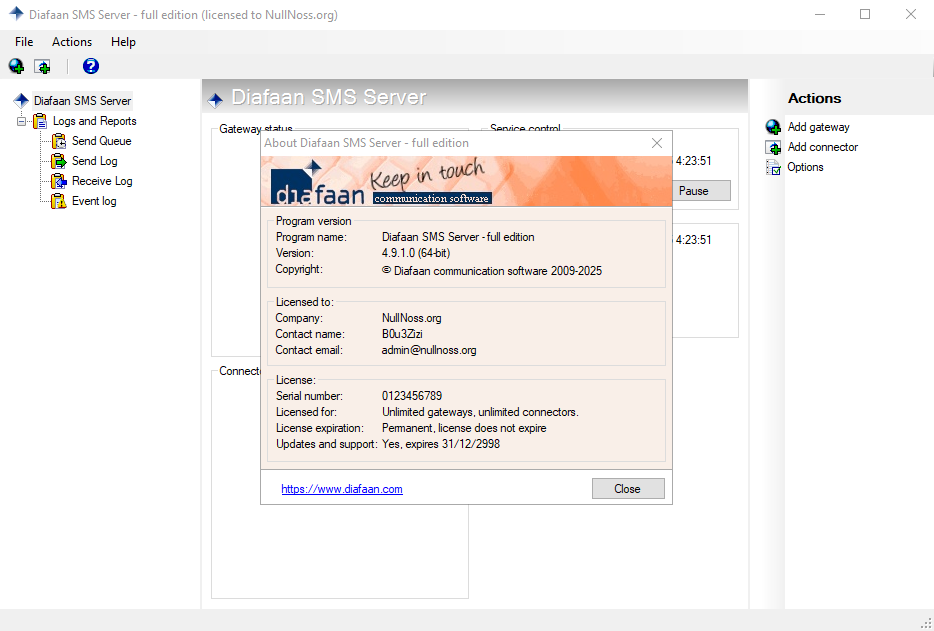Click the Diafaan logo banner in About dialog
Image resolution: width=934 pixels, height=631 pixels.
coord(466,181)
